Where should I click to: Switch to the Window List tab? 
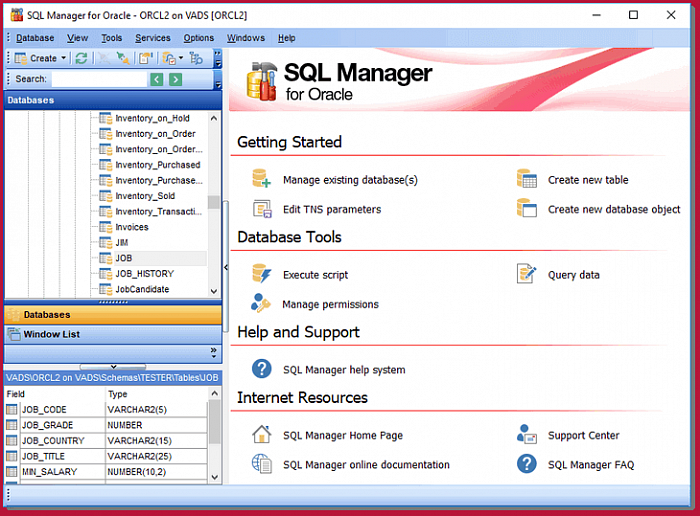(x=113, y=334)
